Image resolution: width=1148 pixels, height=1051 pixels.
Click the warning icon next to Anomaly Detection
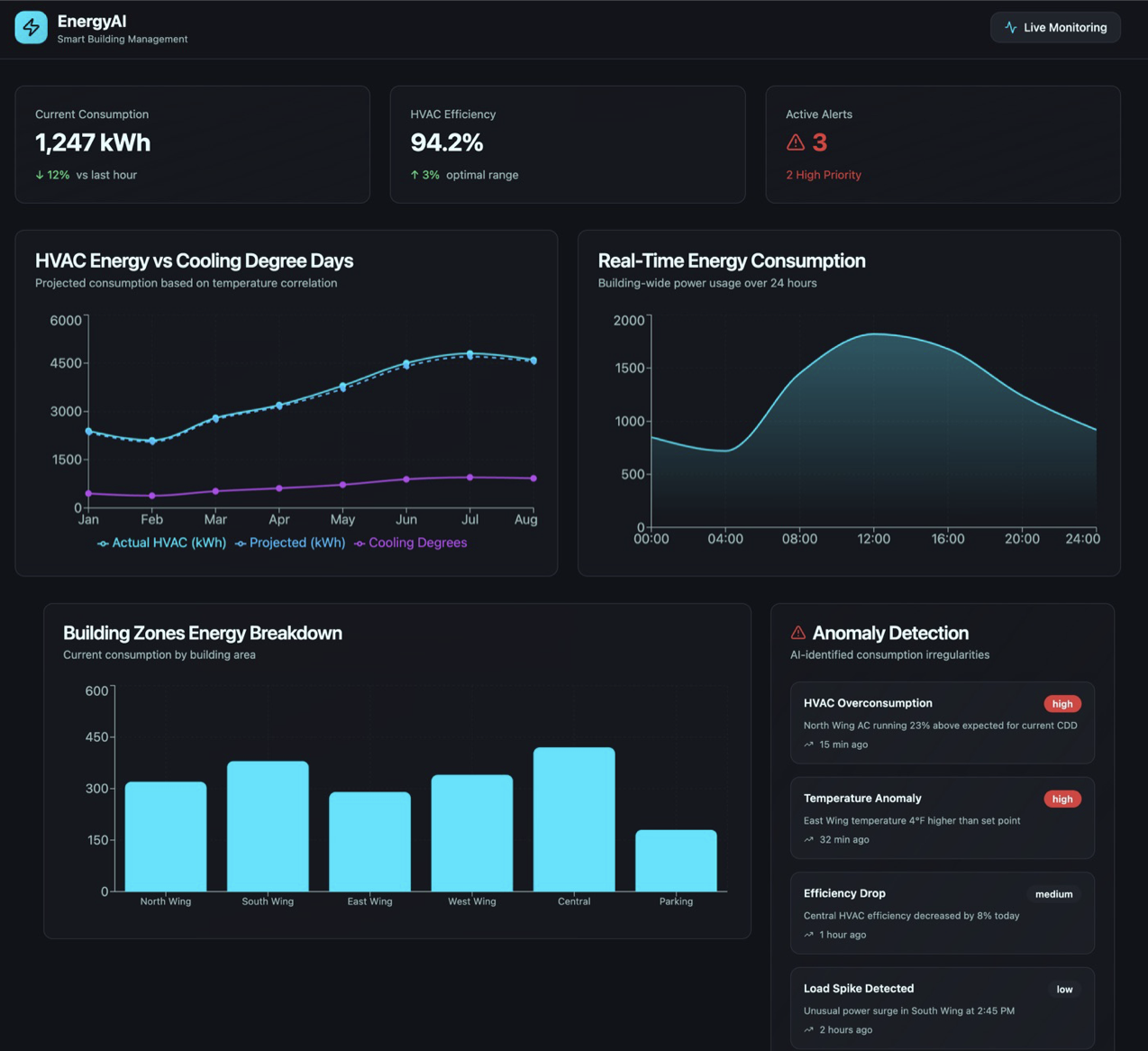(x=797, y=633)
